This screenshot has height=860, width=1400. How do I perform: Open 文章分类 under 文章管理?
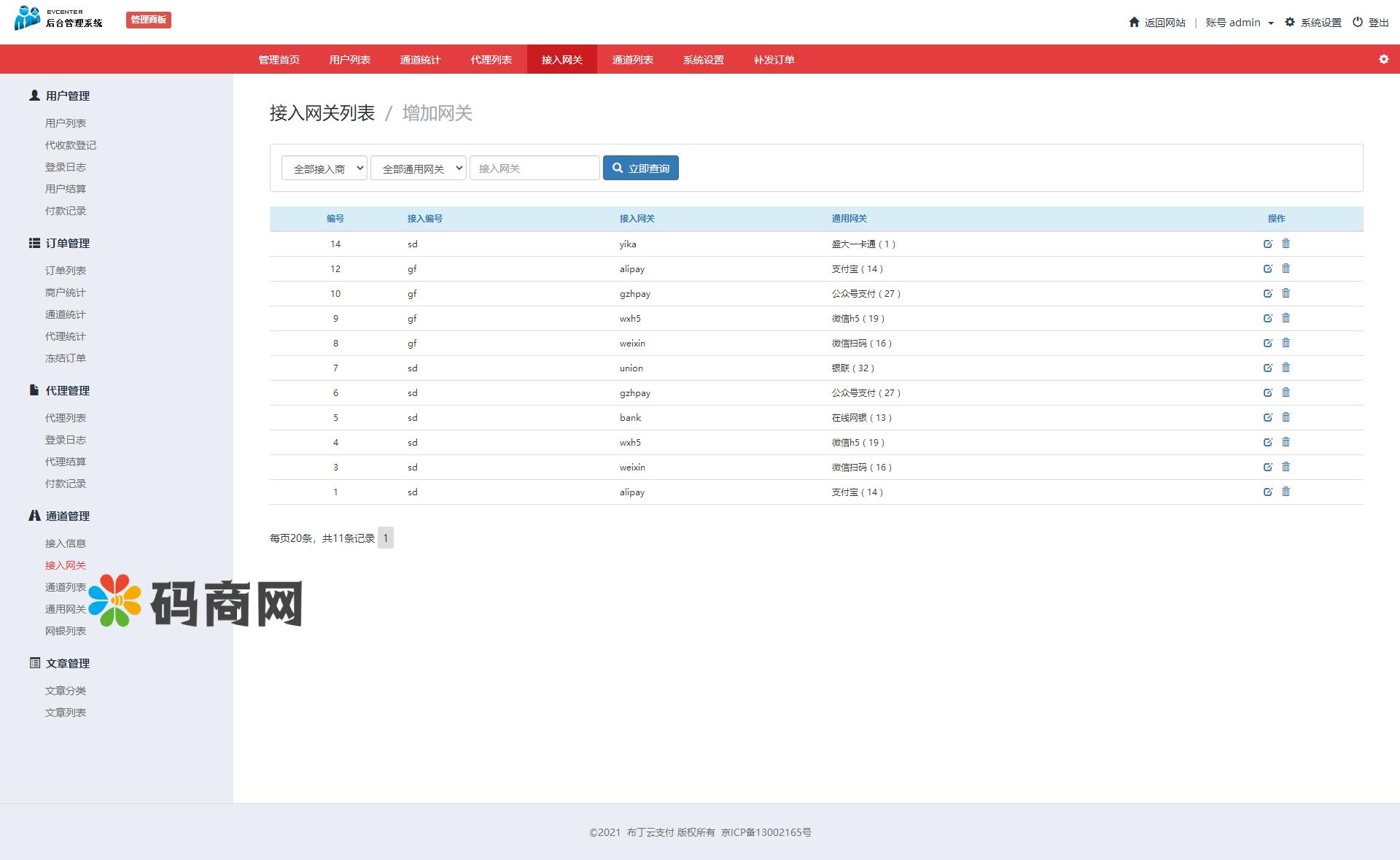point(66,691)
